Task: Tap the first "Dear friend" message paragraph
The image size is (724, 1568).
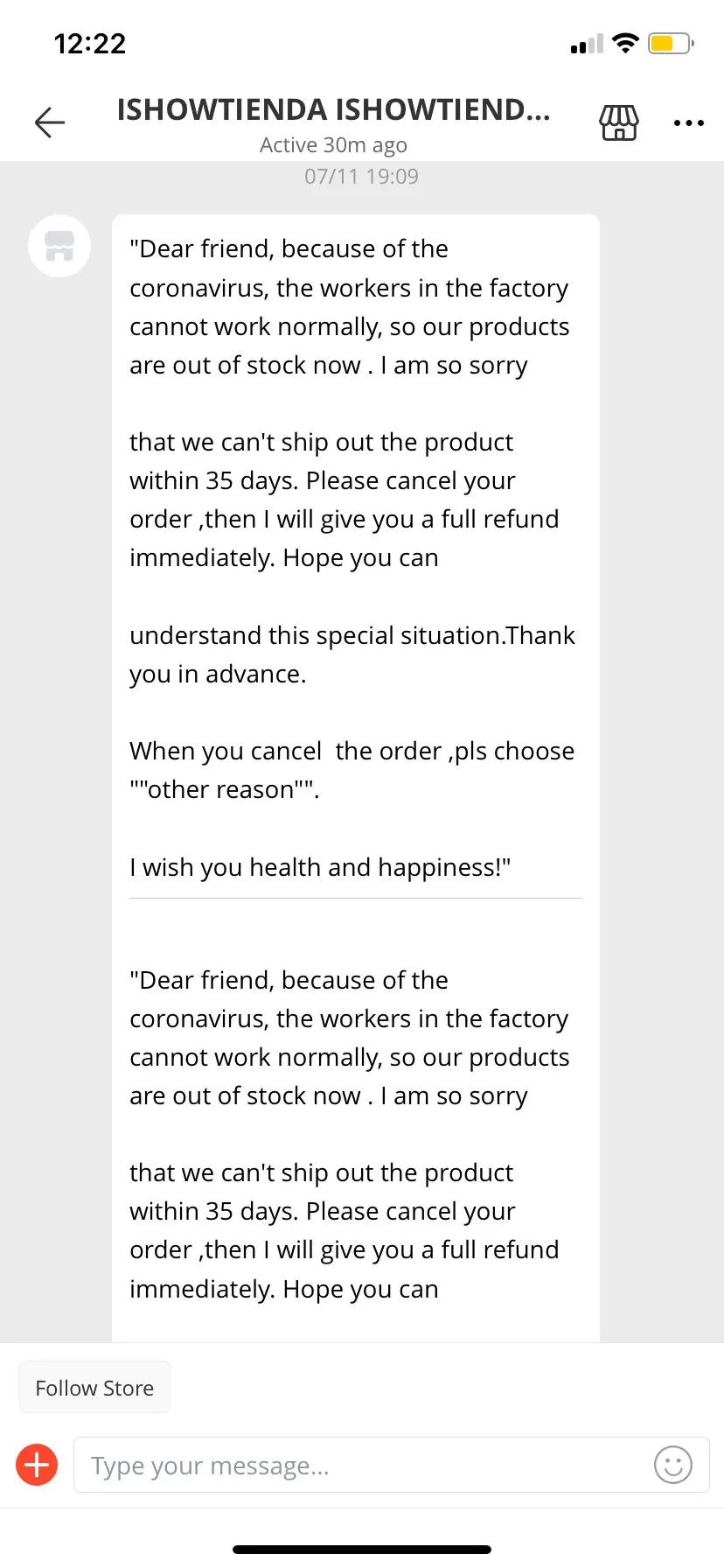Action: [349, 307]
